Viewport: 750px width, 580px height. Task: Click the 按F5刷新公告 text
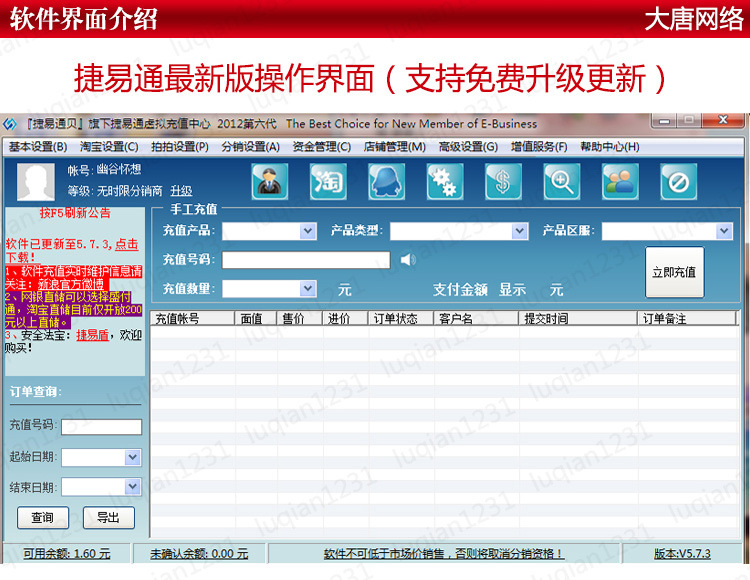click(75, 213)
